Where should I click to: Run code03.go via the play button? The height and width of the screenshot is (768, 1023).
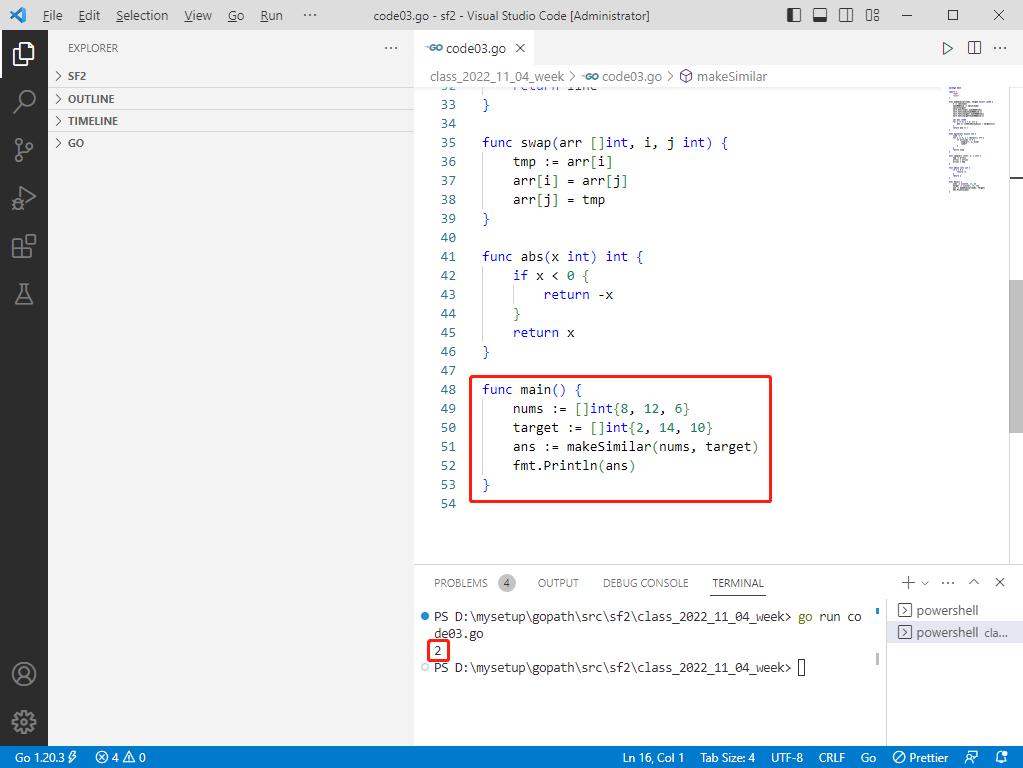coord(946,47)
